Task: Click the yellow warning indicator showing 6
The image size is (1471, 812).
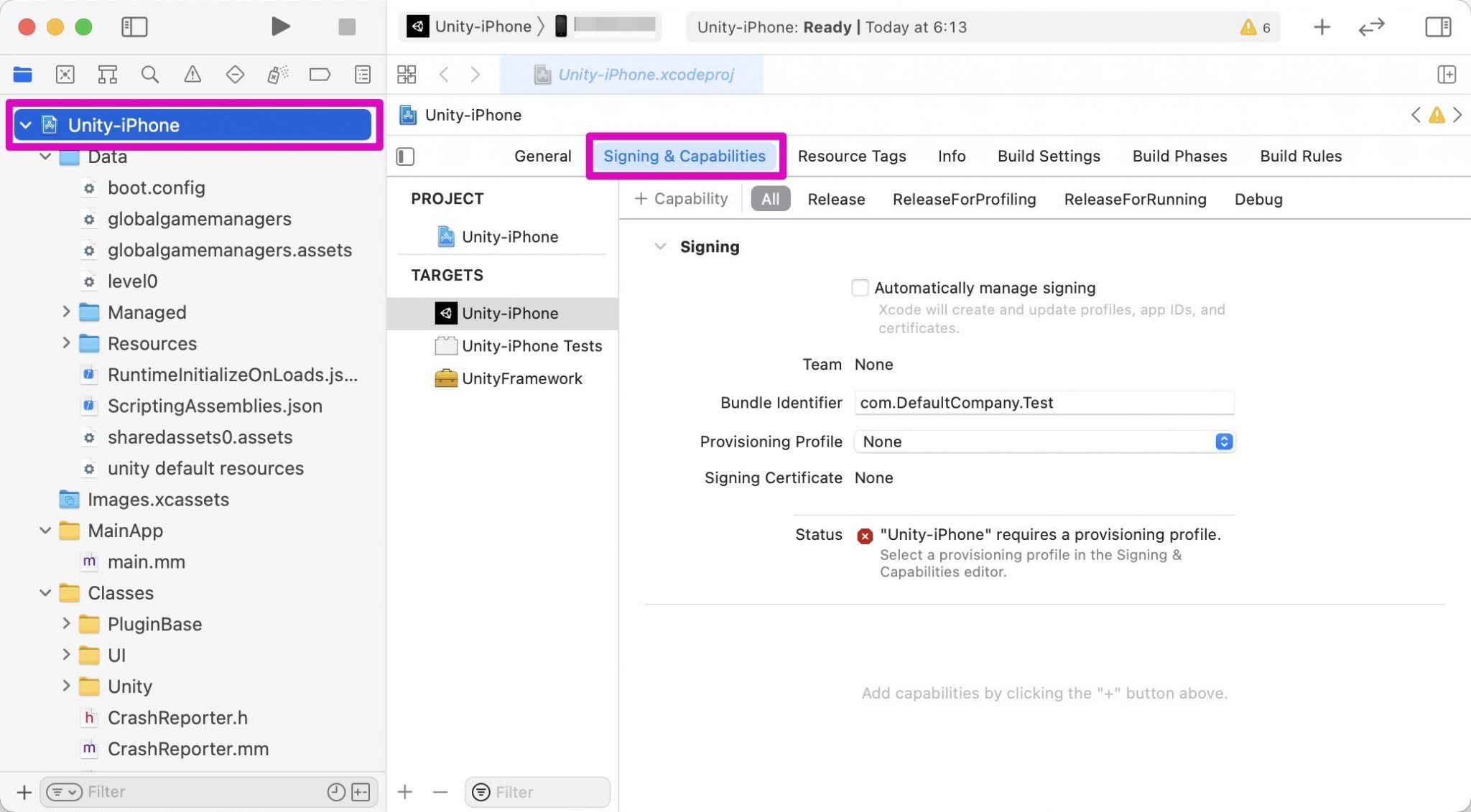Action: [x=1254, y=27]
